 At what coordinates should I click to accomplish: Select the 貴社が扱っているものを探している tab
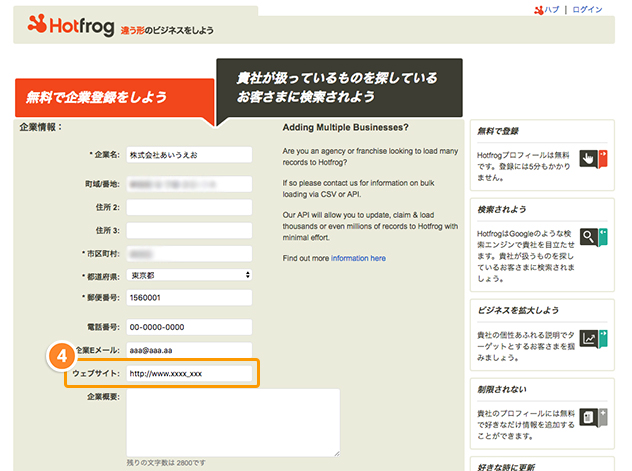click(x=339, y=87)
